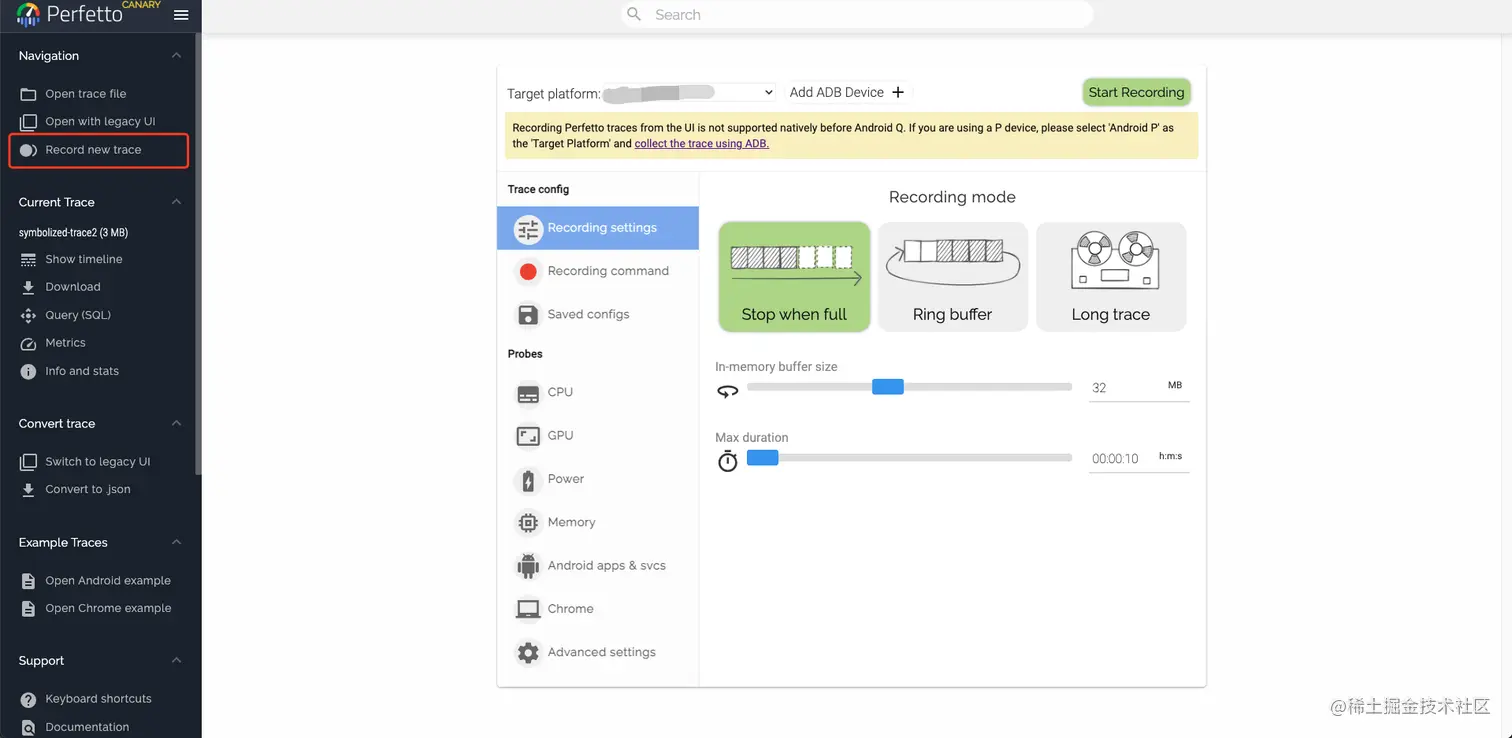This screenshot has height=738, width=1512.
Task: Click the Search input field
Action: point(860,15)
